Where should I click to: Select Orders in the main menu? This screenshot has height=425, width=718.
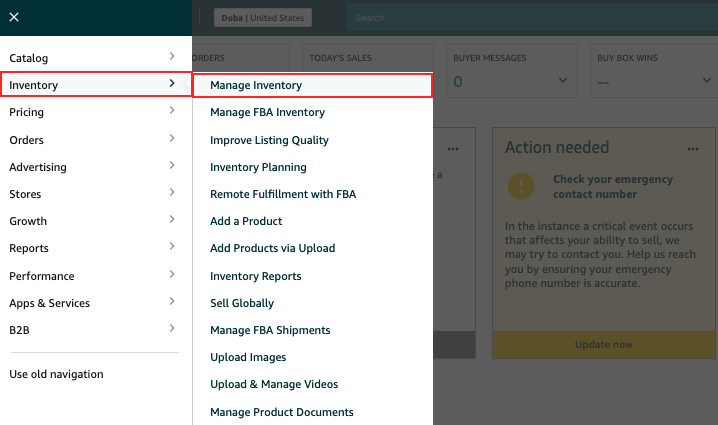[x=27, y=140]
